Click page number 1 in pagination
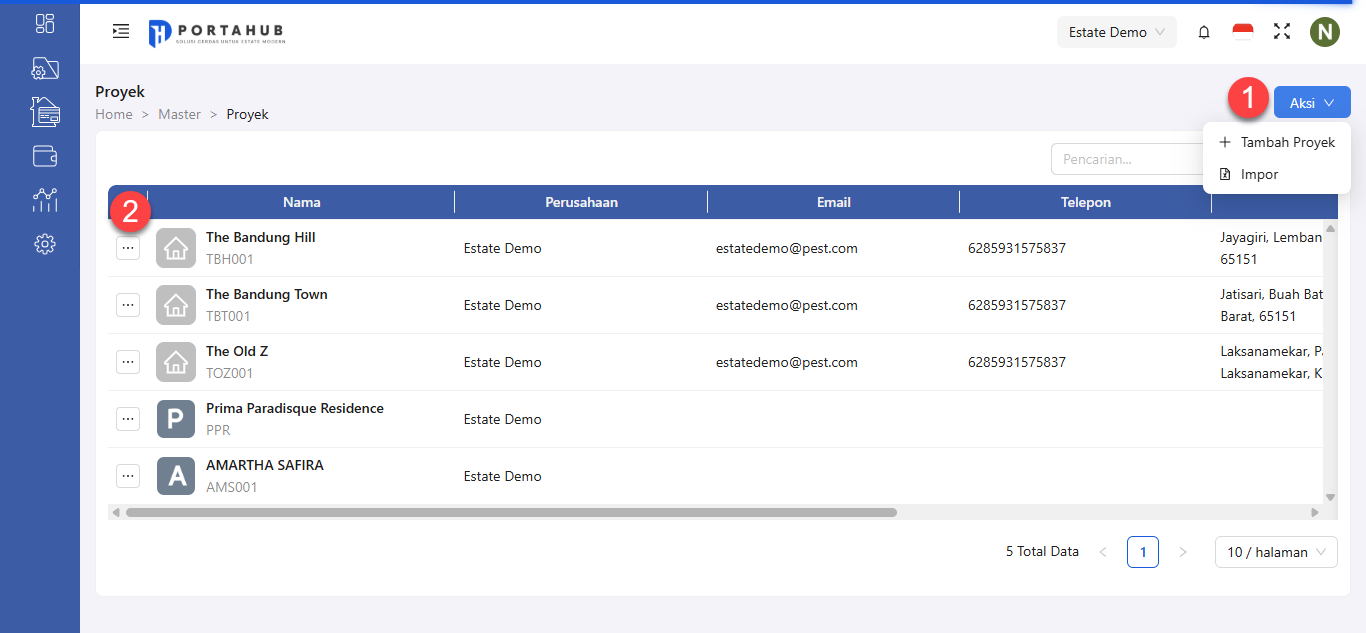 click(1143, 552)
